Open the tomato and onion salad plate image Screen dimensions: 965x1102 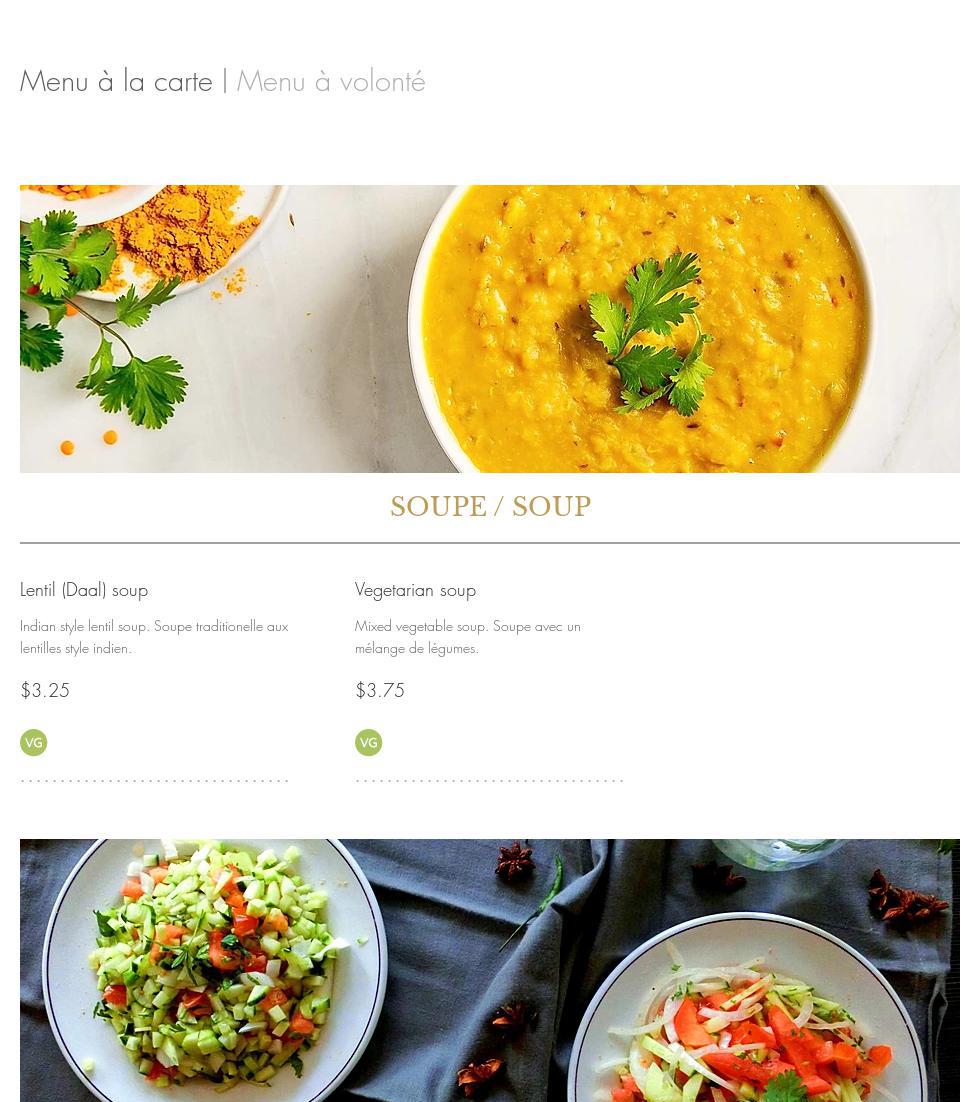[746, 1009]
